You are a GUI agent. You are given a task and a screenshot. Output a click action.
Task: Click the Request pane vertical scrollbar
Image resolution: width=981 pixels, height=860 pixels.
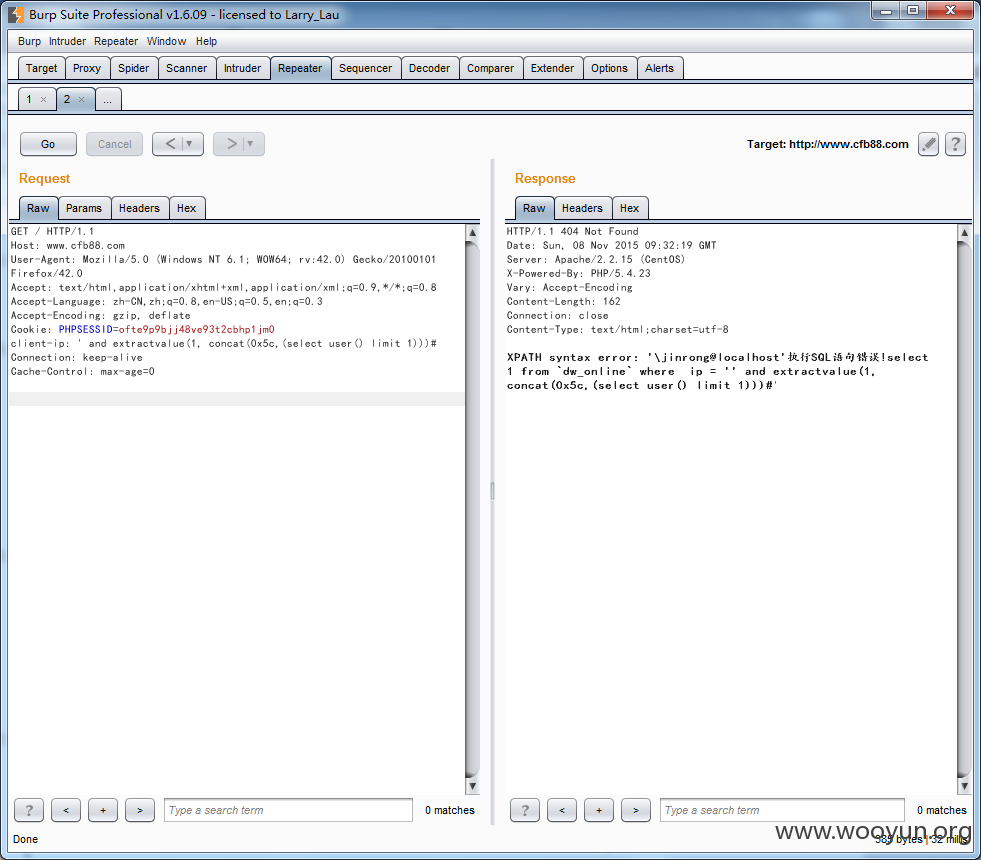tap(472, 509)
